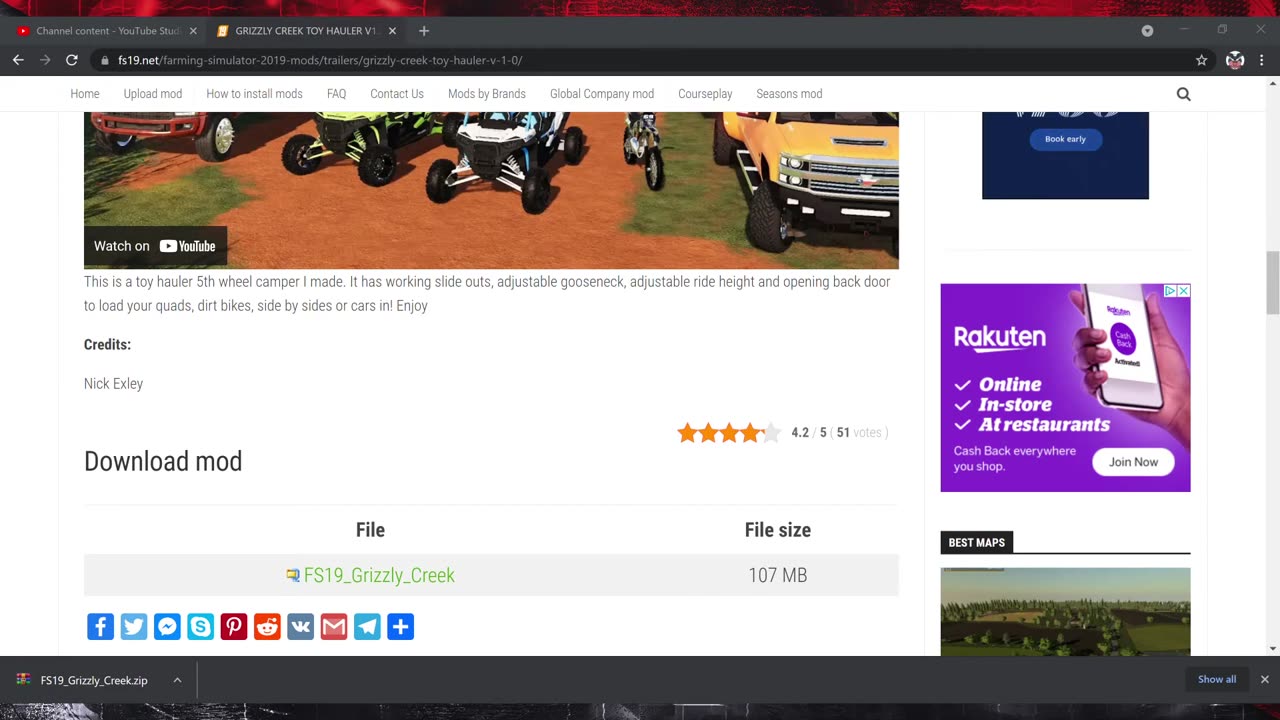1280x720 pixels.
Task: Open the Chrome three-dot menu
Action: tap(1261, 60)
